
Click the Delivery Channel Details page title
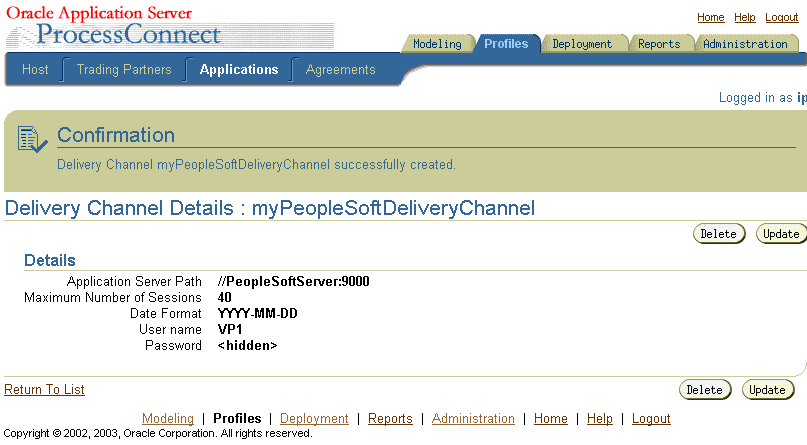click(270, 208)
